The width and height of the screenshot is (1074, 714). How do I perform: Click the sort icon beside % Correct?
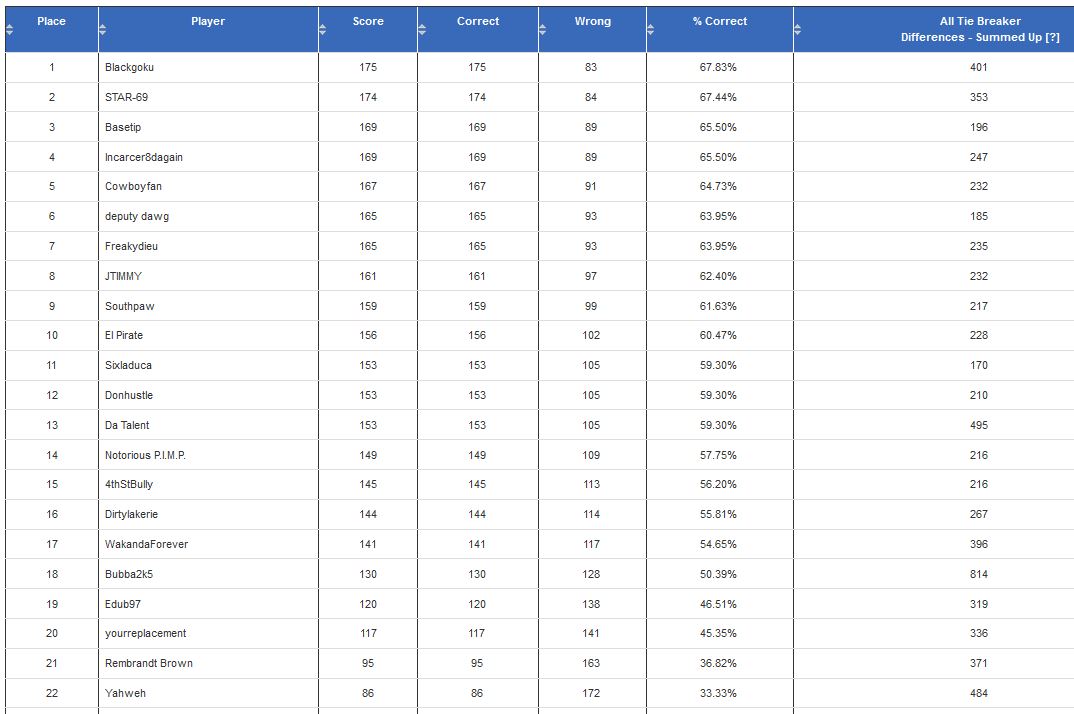tap(651, 29)
